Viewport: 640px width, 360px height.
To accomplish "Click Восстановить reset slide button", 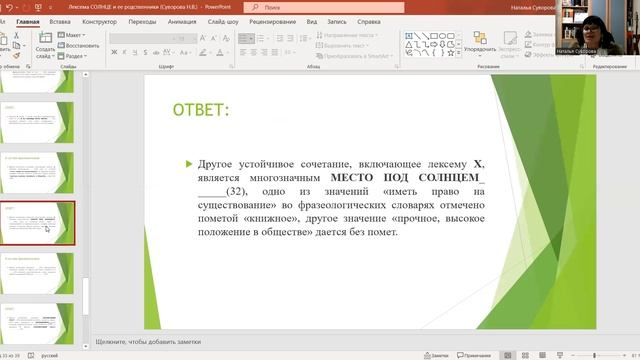I will point(79,46).
